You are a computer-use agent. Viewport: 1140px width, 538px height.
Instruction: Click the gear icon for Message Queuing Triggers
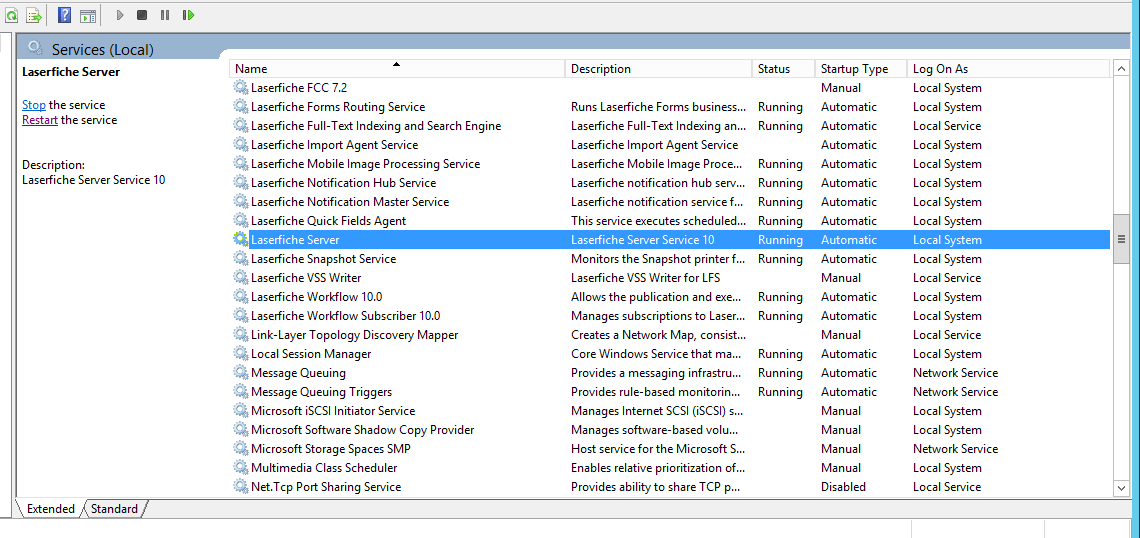240,392
